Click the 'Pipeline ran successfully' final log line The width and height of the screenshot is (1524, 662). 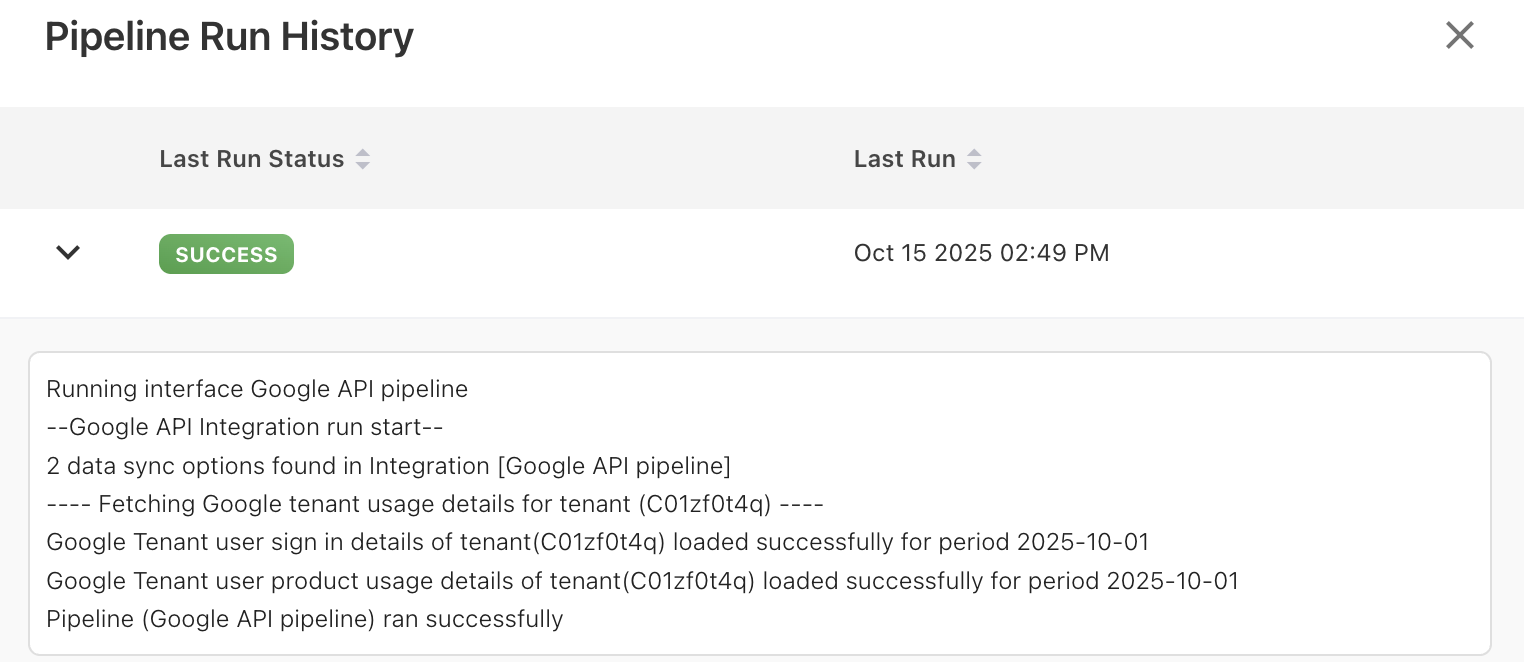point(305,619)
